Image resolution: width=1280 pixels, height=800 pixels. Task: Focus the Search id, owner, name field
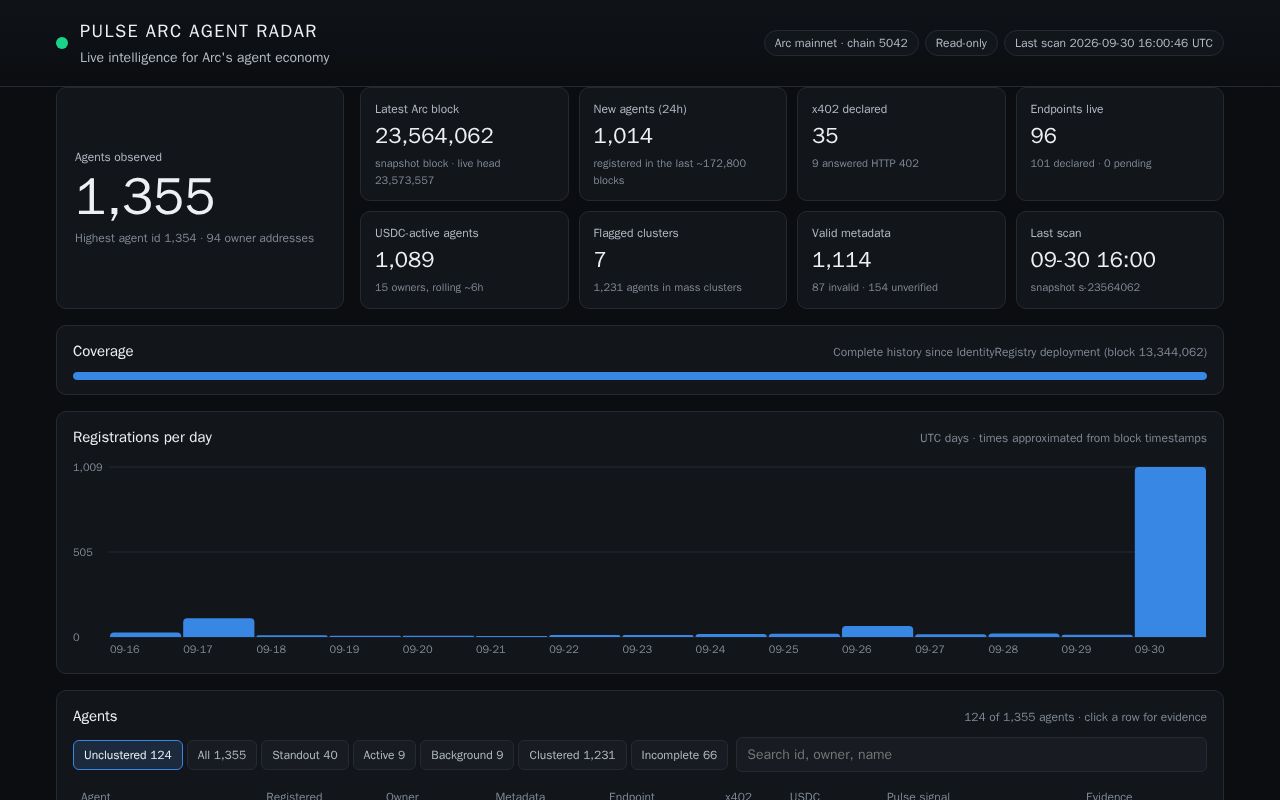(971, 755)
